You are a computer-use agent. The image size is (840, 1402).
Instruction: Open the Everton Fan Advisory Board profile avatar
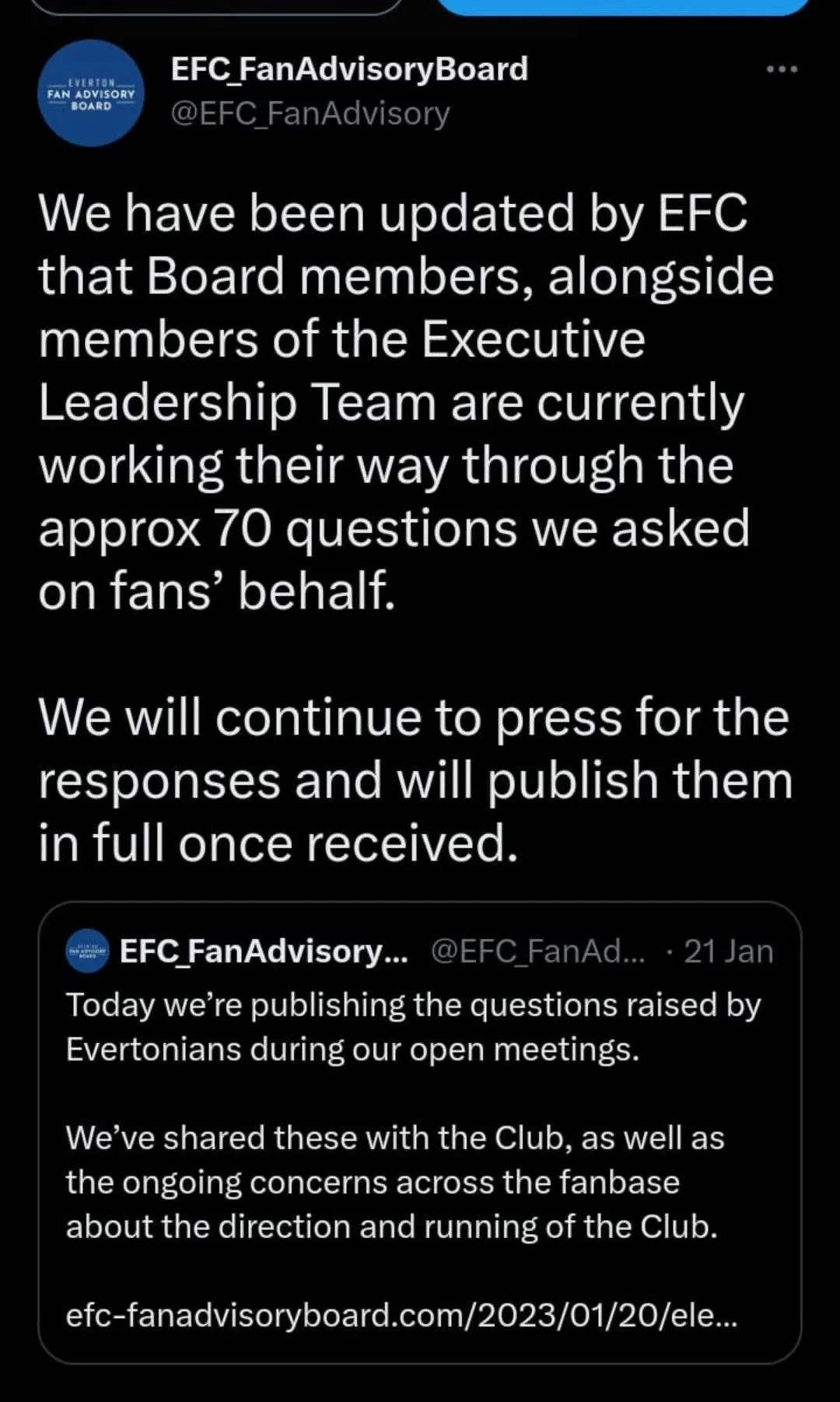click(91, 93)
